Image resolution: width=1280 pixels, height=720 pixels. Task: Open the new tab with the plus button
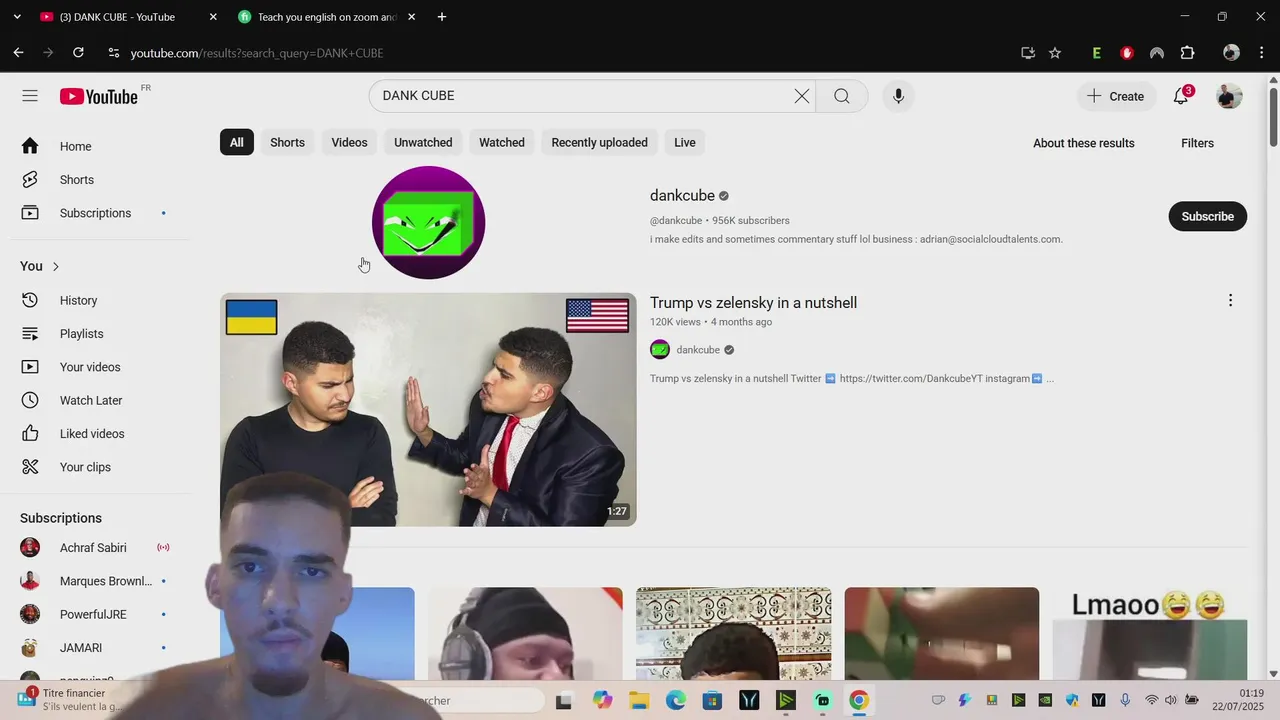pyautogui.click(x=442, y=17)
